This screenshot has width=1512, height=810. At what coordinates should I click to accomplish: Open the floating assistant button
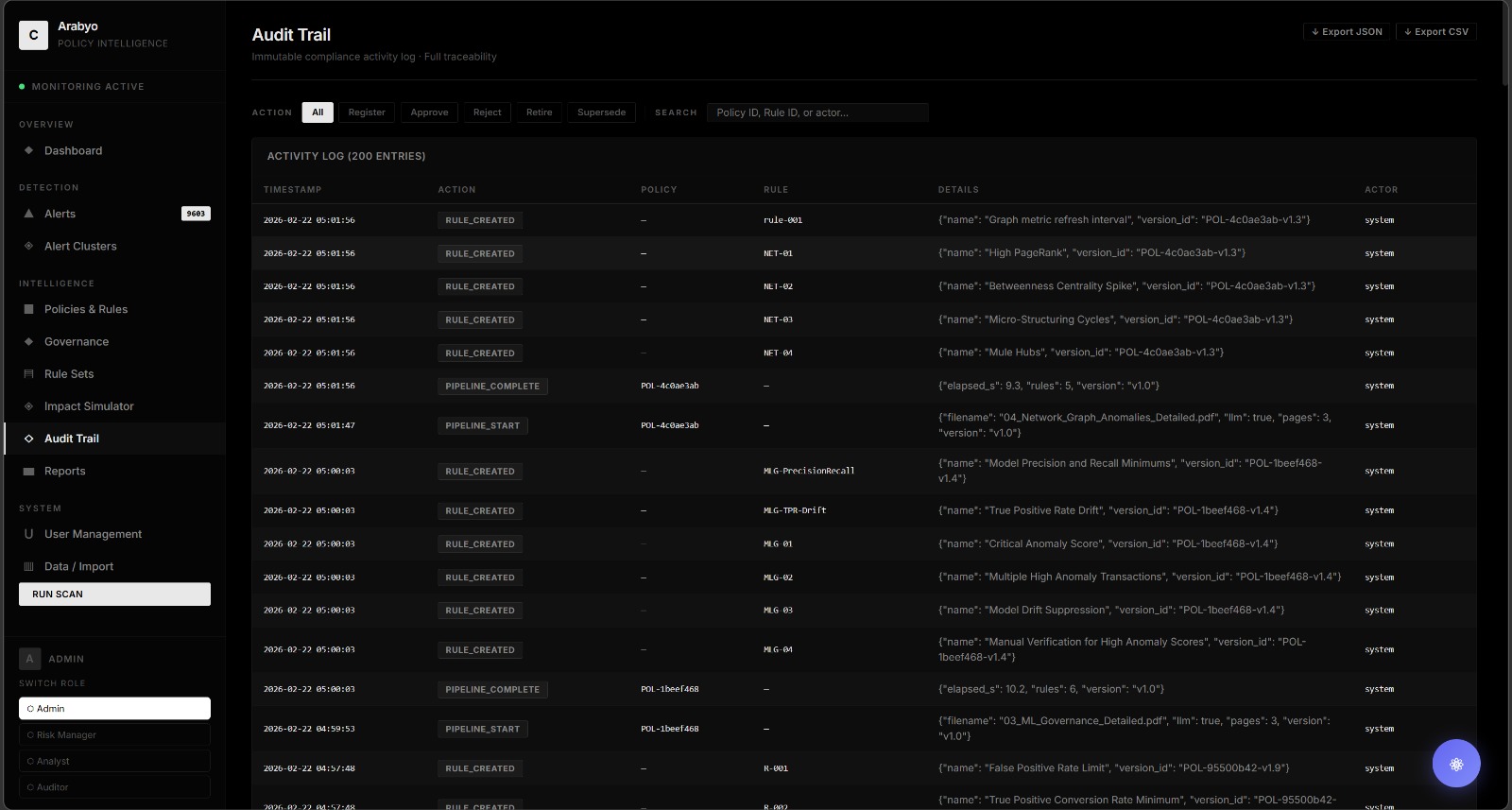tap(1456, 764)
